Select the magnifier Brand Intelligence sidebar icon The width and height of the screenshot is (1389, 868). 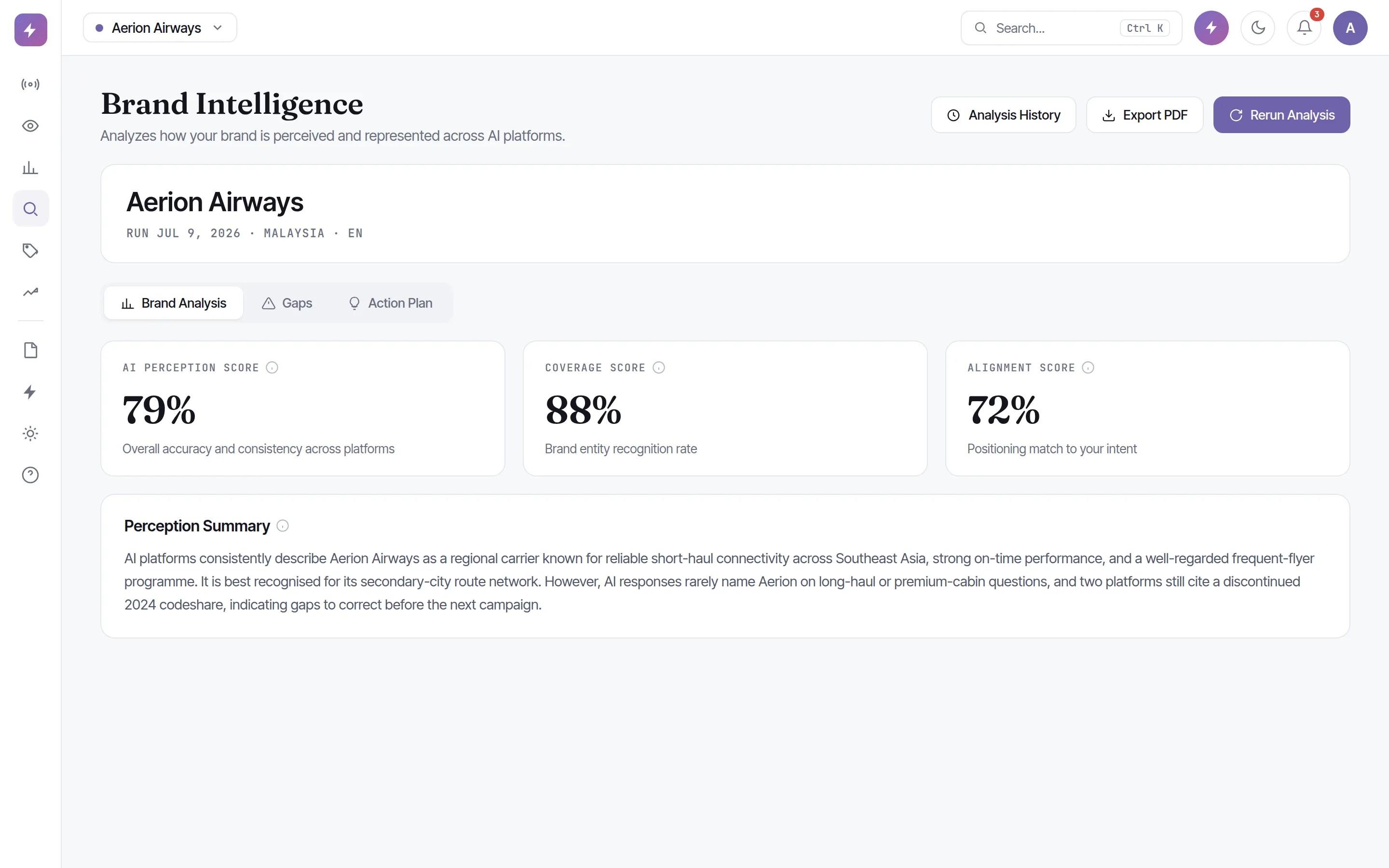coord(30,209)
